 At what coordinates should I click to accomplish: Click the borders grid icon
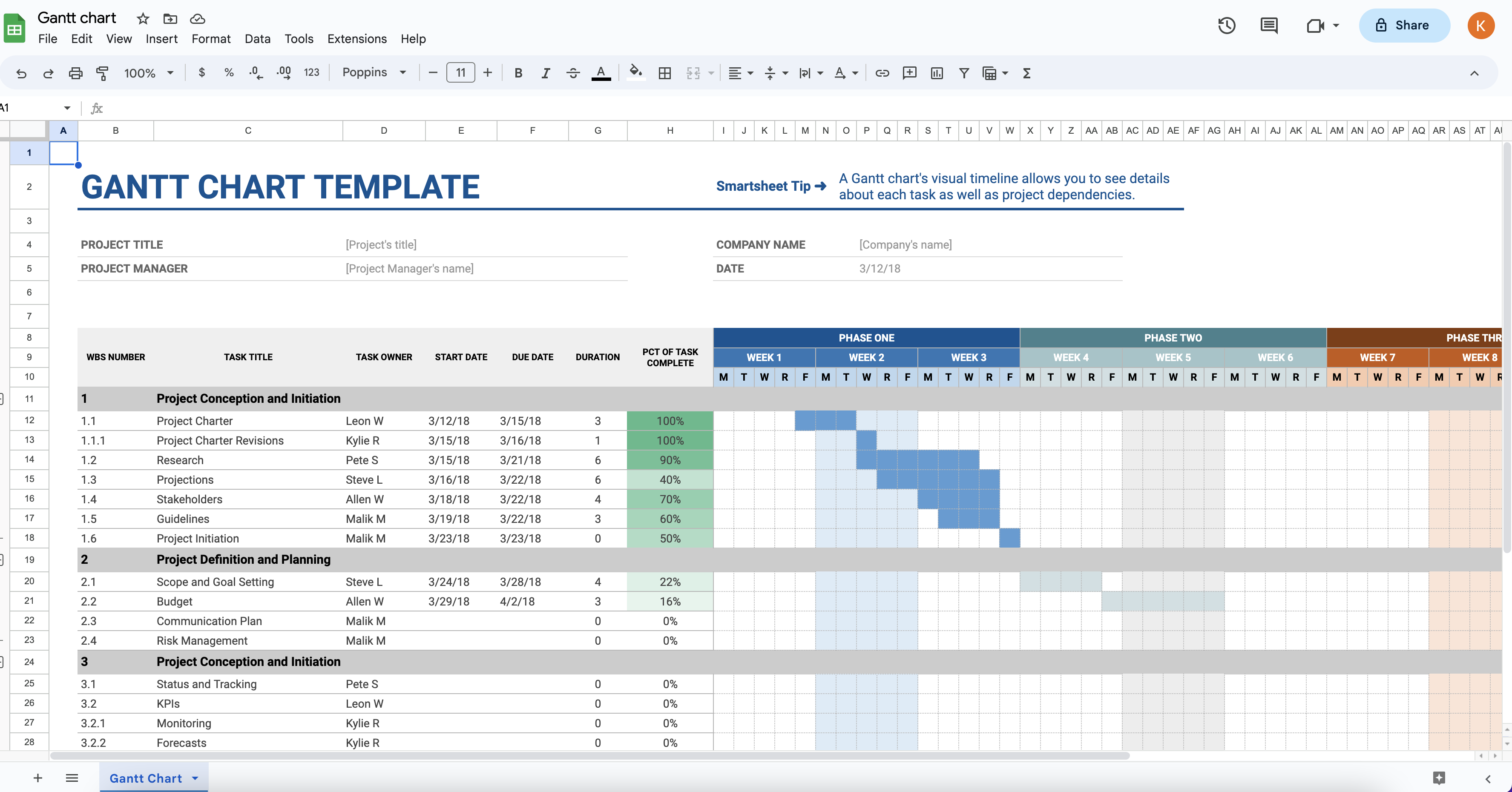click(x=664, y=73)
